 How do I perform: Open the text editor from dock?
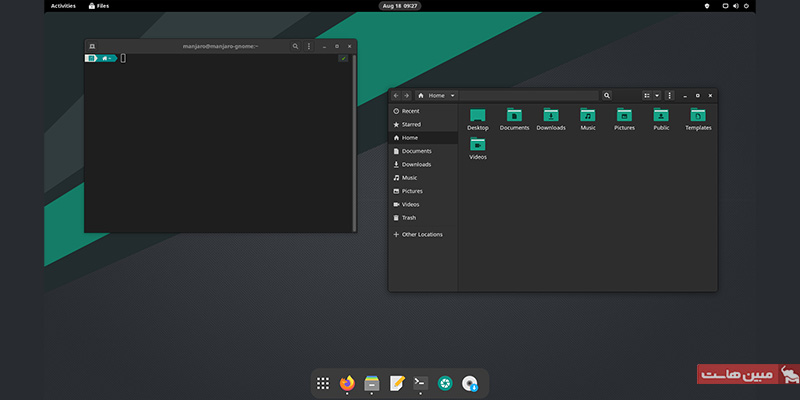tap(397, 383)
